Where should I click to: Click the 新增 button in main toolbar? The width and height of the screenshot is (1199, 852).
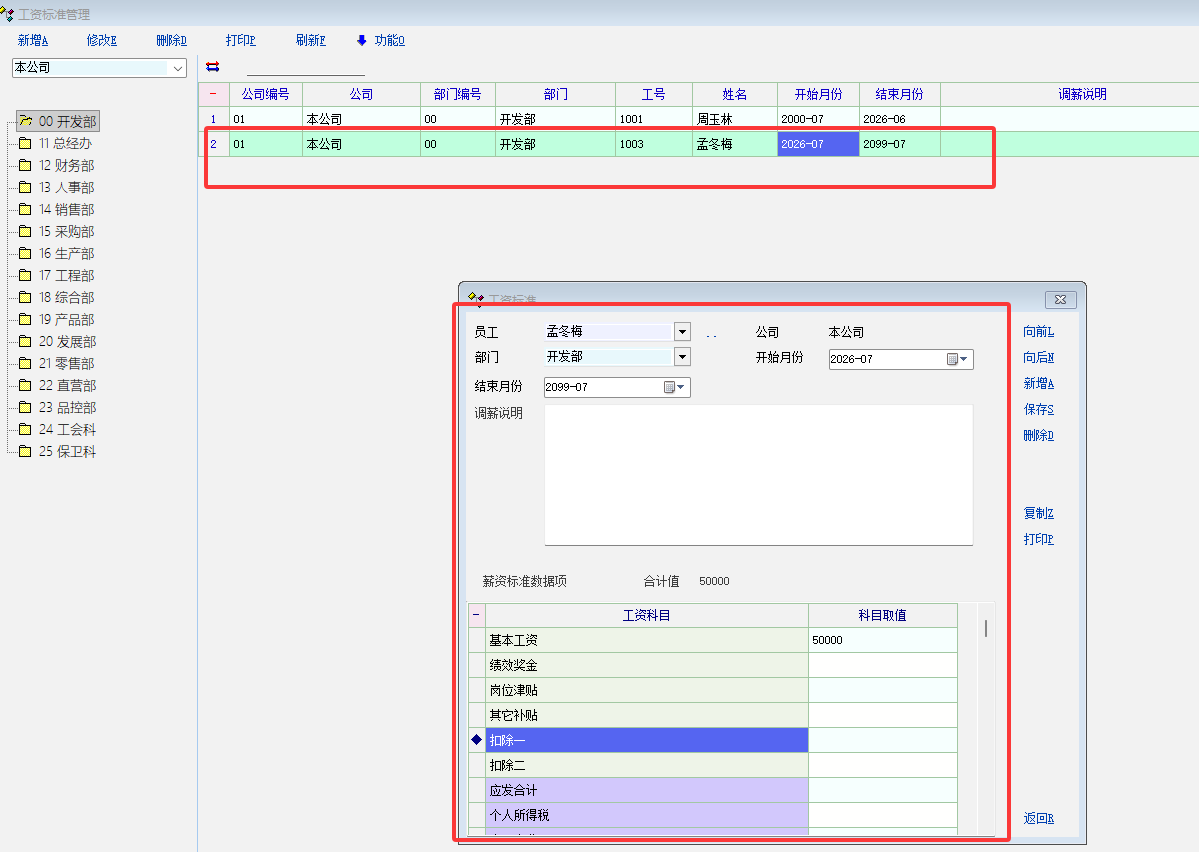[x=33, y=41]
